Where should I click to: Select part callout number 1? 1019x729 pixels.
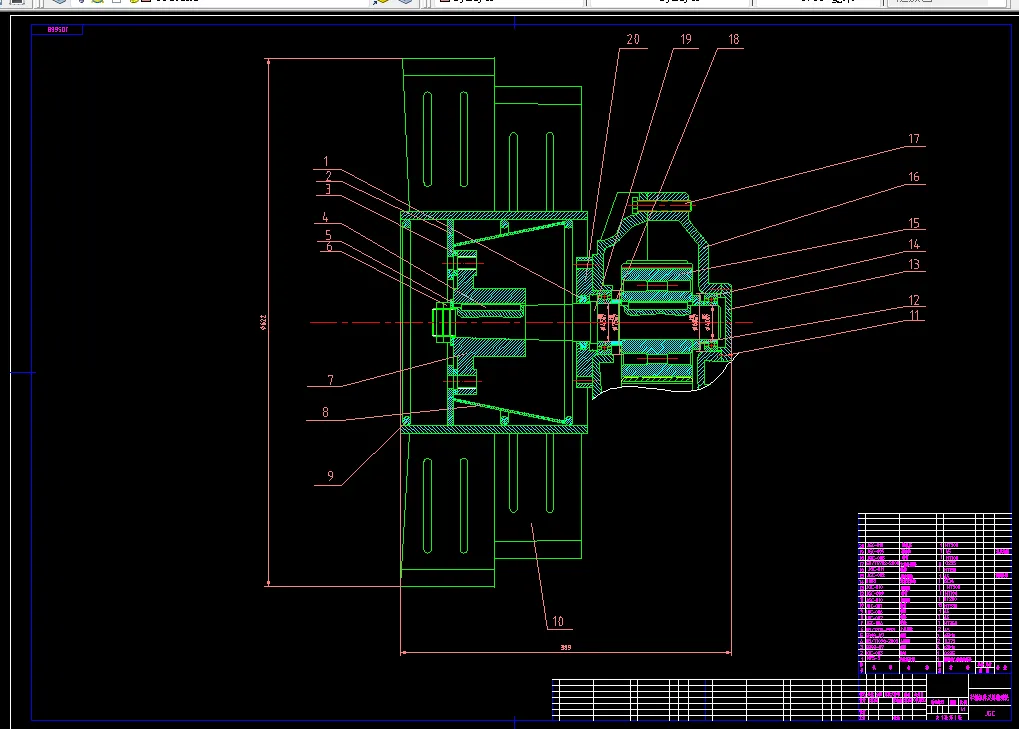[x=326, y=161]
